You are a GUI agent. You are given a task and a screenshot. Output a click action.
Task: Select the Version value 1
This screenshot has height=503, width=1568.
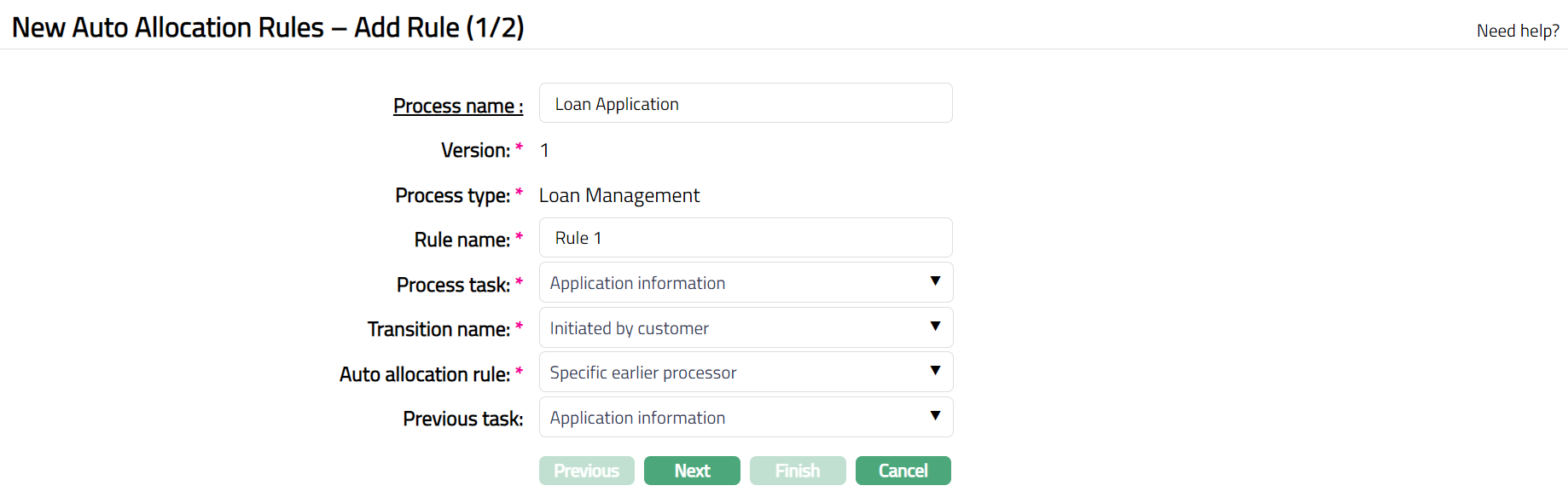tap(544, 149)
